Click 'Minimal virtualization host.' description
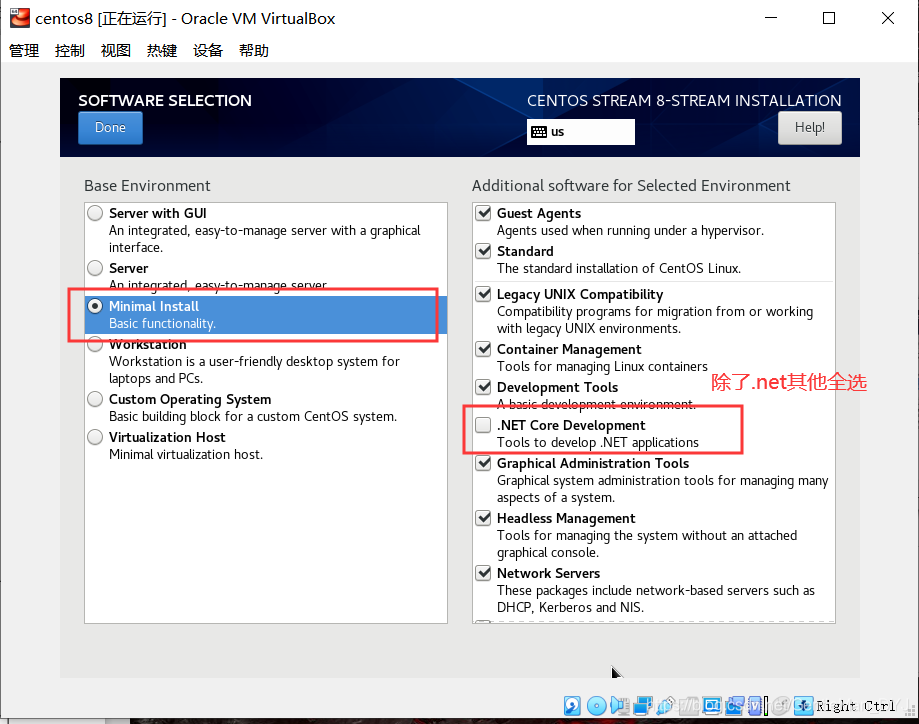919x724 pixels. click(x=186, y=455)
